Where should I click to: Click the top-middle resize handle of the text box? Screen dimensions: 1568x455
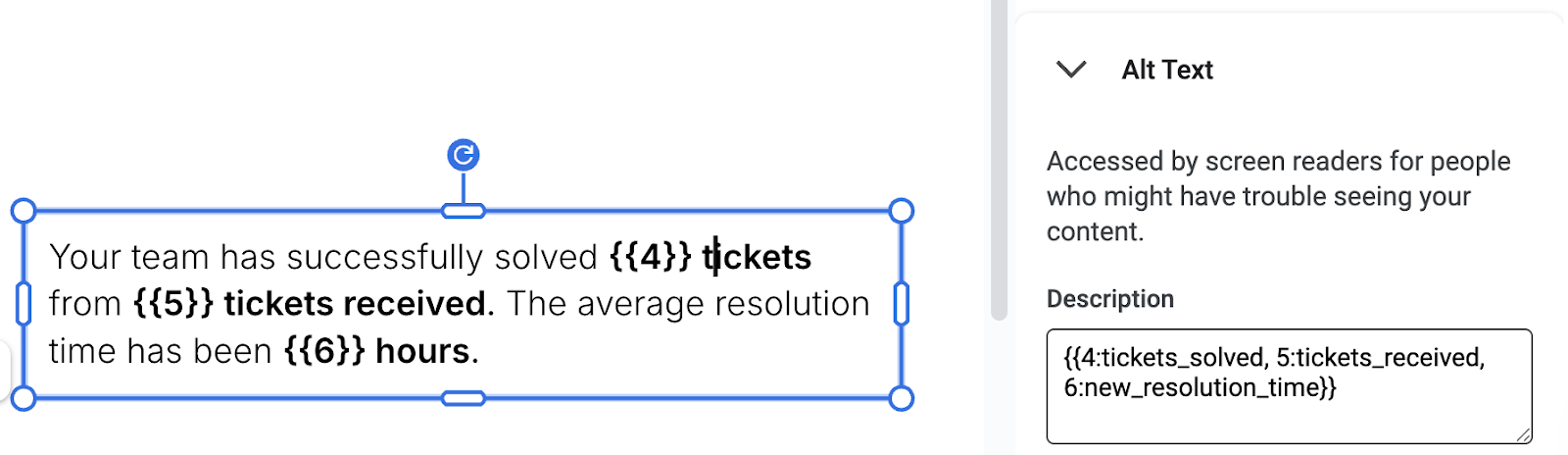(x=463, y=211)
